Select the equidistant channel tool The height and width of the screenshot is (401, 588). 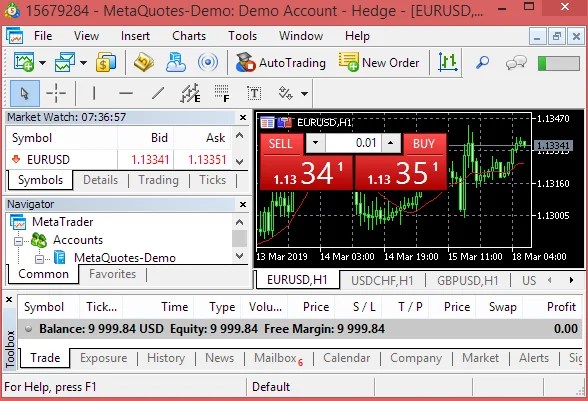(190, 93)
